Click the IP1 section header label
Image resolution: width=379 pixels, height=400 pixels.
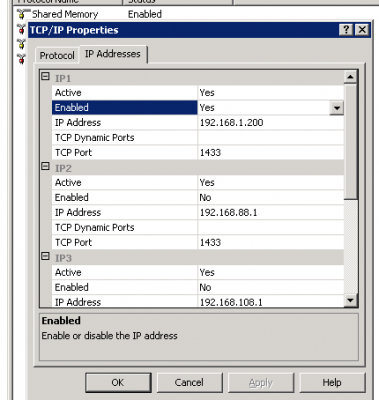pos(63,78)
